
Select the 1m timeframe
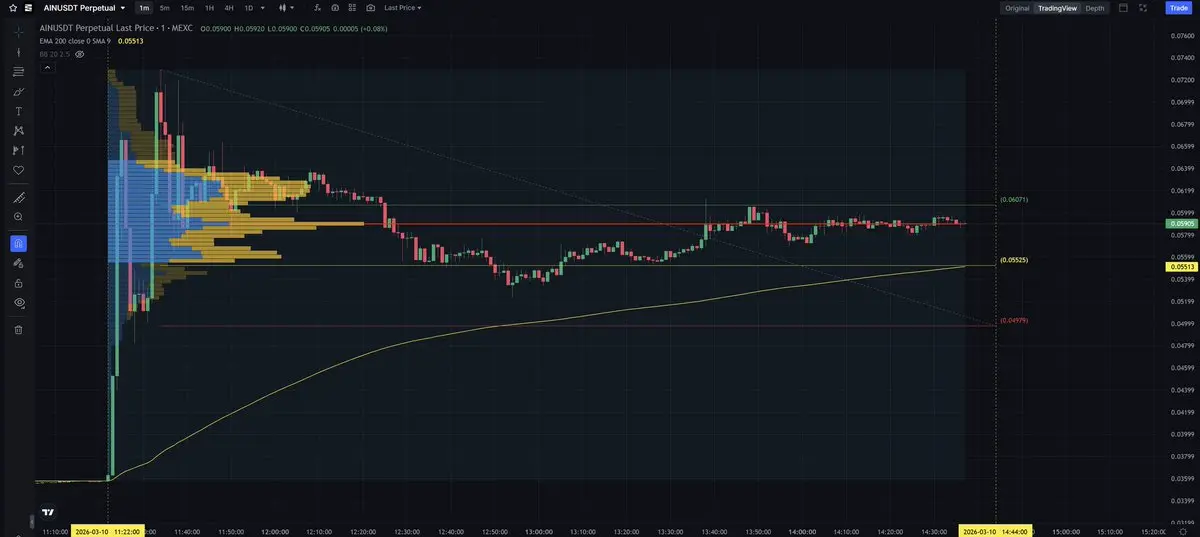point(144,7)
